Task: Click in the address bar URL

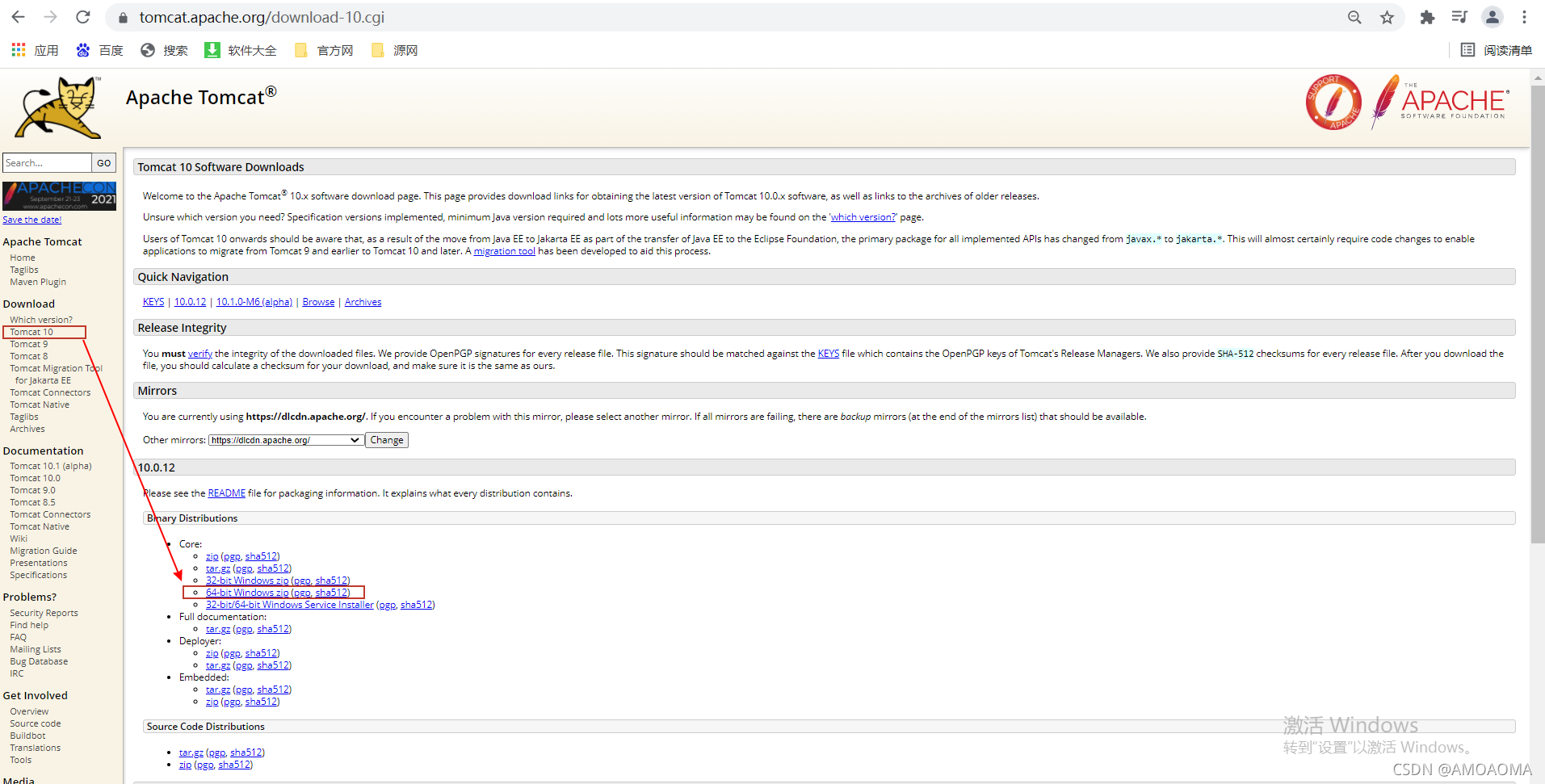Action: tap(262, 17)
